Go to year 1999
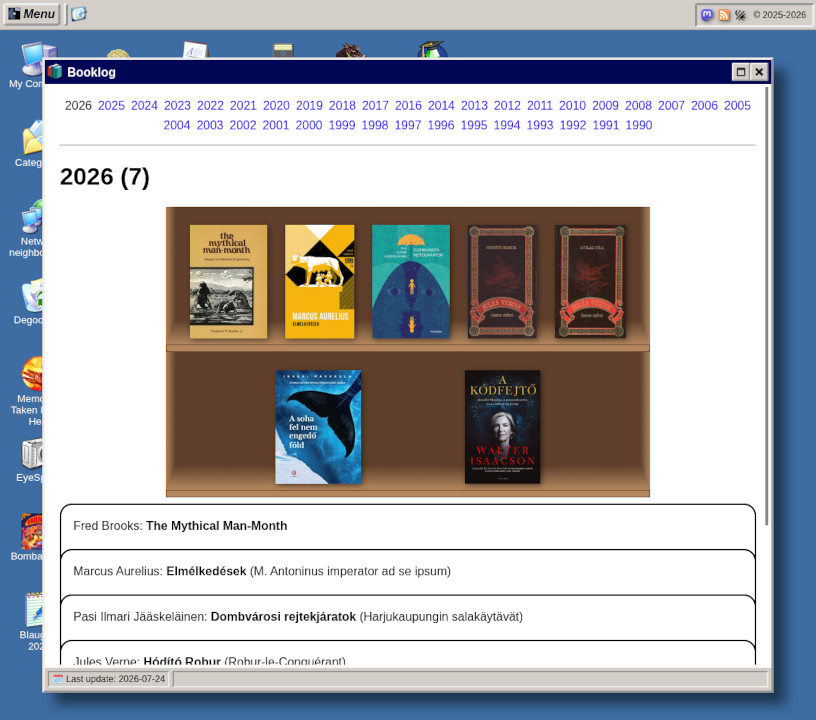This screenshot has height=720, width=816. click(x=342, y=125)
